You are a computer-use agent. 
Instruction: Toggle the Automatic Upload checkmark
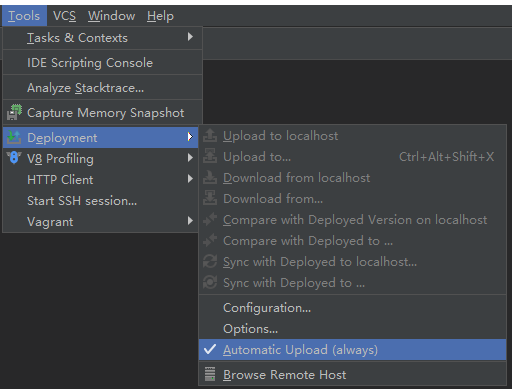point(210,349)
